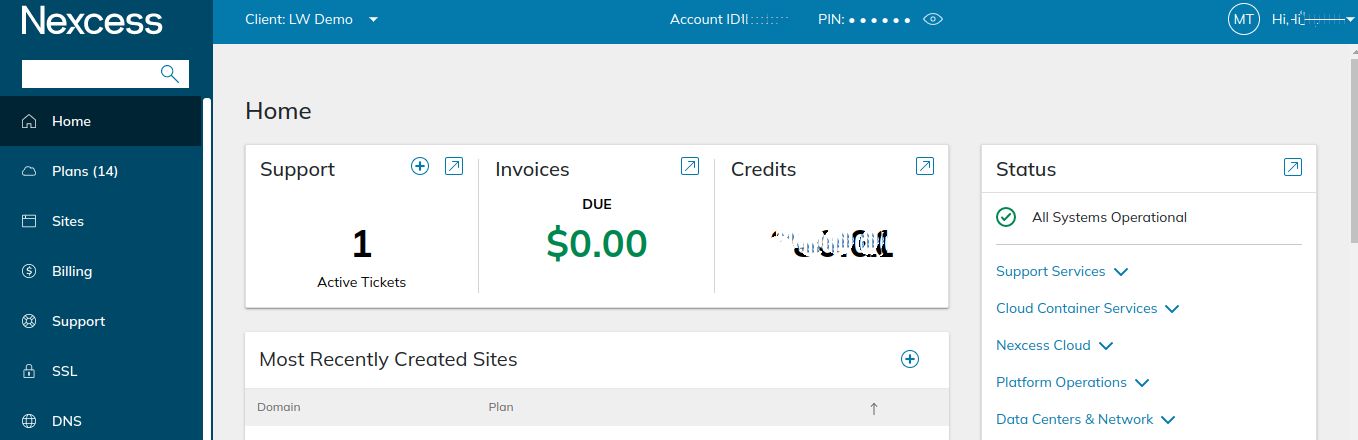Expand Platform Operations status
Viewport: 1358px width, 440px height.
1073,382
